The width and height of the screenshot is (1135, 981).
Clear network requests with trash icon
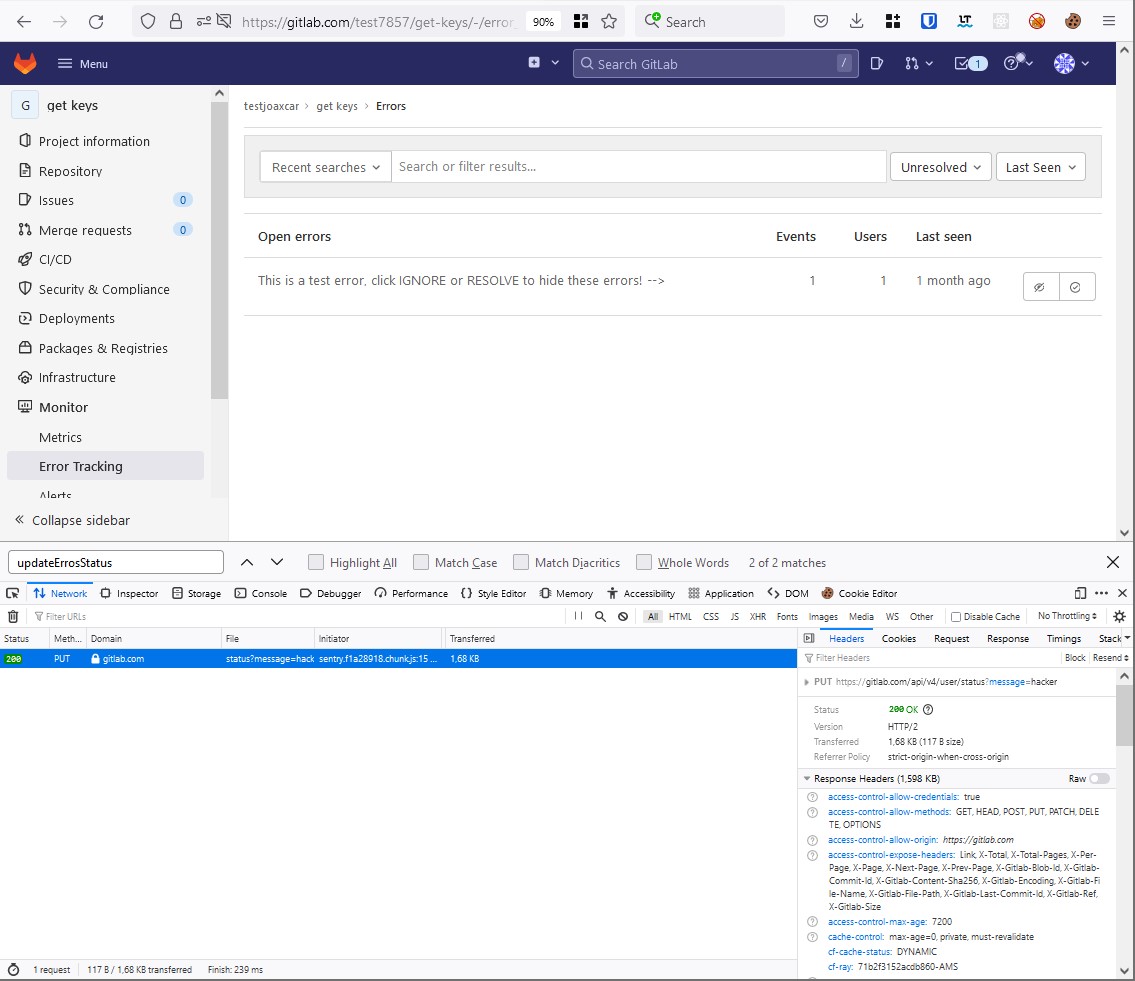pyautogui.click(x=13, y=617)
